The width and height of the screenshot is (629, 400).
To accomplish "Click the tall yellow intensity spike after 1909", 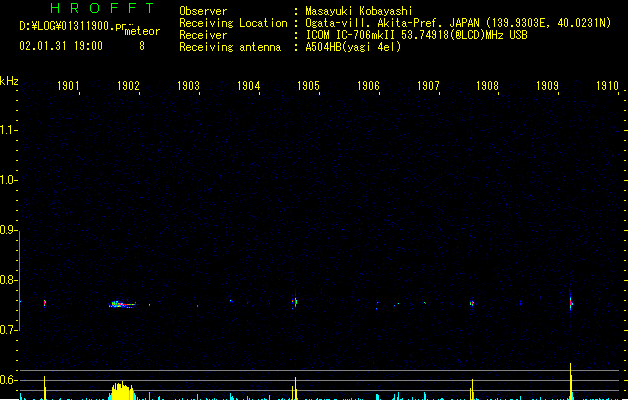I will tap(570, 381).
